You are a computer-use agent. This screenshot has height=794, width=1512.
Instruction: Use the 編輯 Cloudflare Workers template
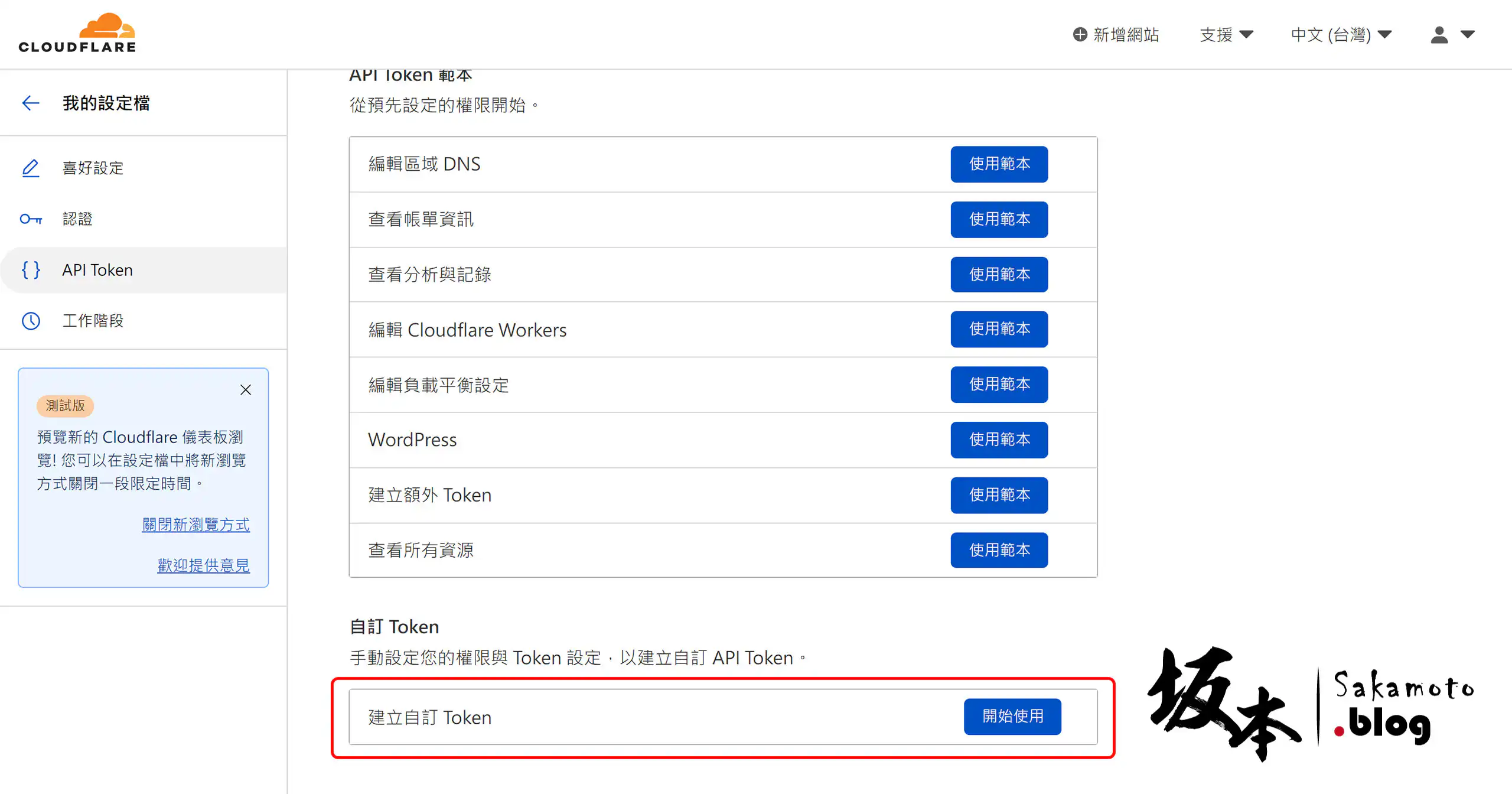coord(999,329)
